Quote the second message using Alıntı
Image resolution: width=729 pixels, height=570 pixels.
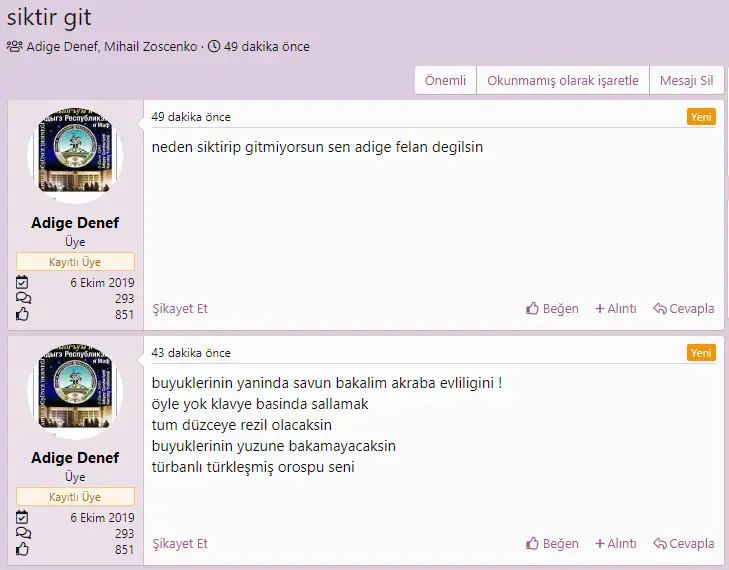(615, 544)
